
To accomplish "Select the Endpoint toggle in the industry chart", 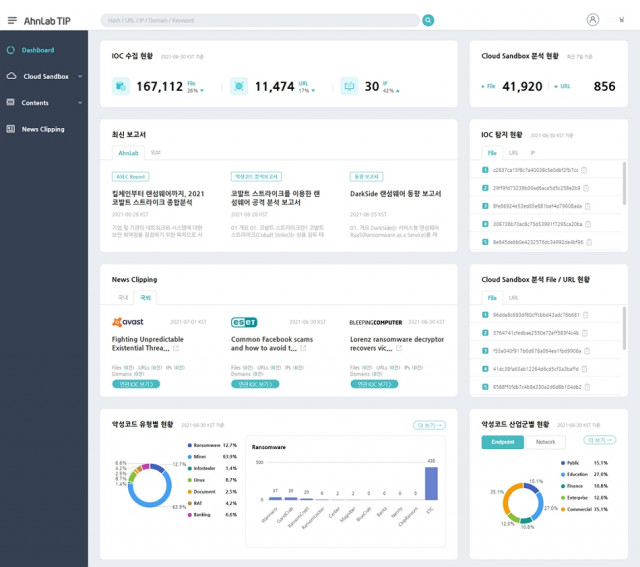I will pyautogui.click(x=502, y=442).
